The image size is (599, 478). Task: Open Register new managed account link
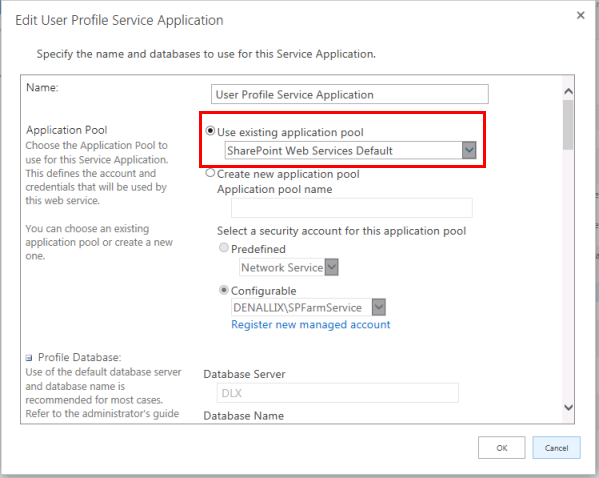pyautogui.click(x=311, y=325)
